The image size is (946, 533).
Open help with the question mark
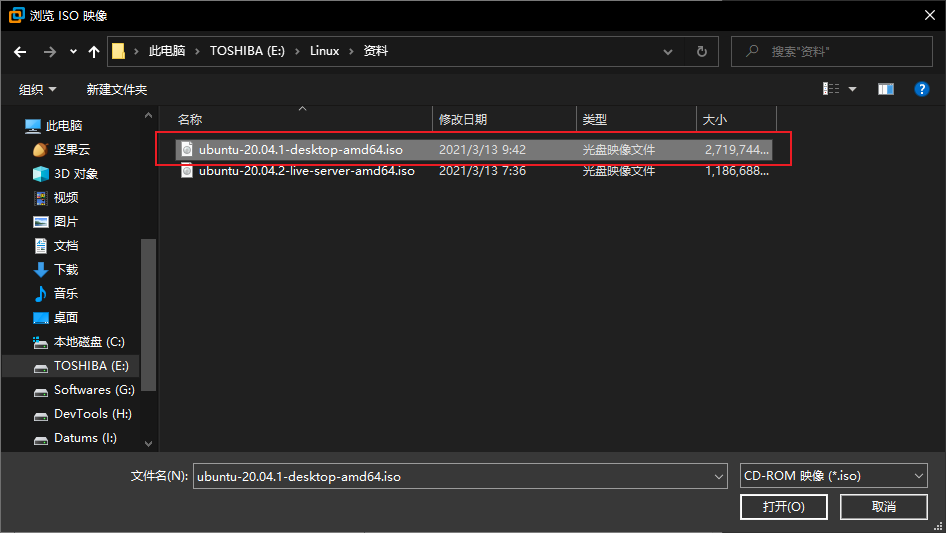[921, 89]
